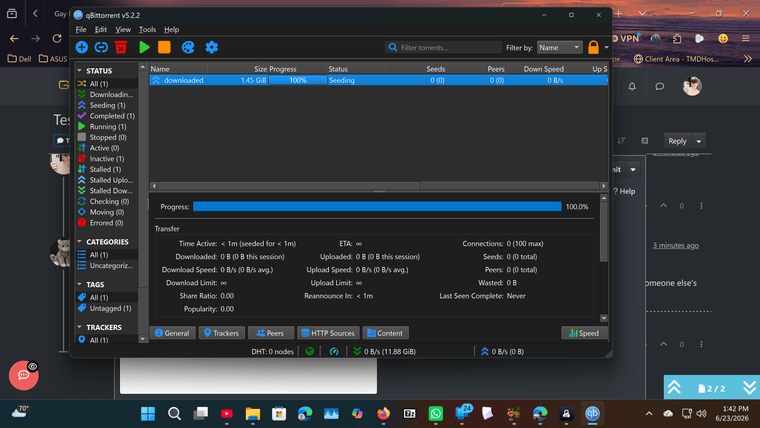760x428 pixels.
Task: Click the Name column header
Action: pyautogui.click(x=178, y=69)
